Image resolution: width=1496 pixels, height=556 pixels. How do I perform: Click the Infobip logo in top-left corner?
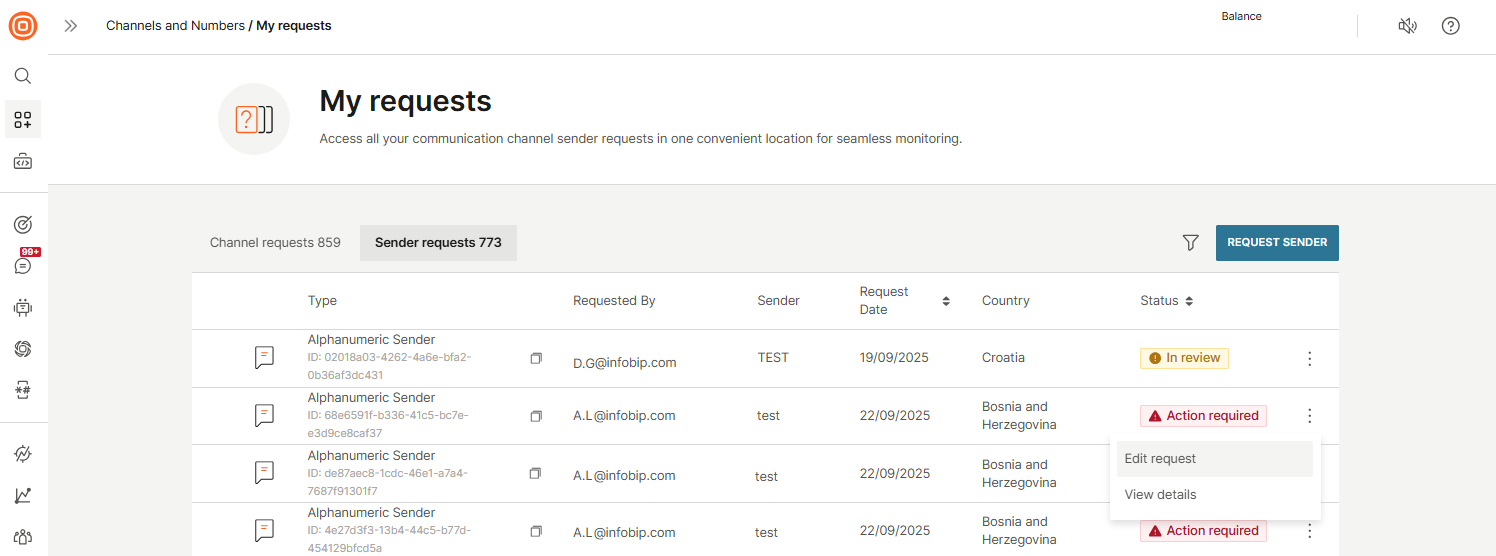pyautogui.click(x=23, y=26)
